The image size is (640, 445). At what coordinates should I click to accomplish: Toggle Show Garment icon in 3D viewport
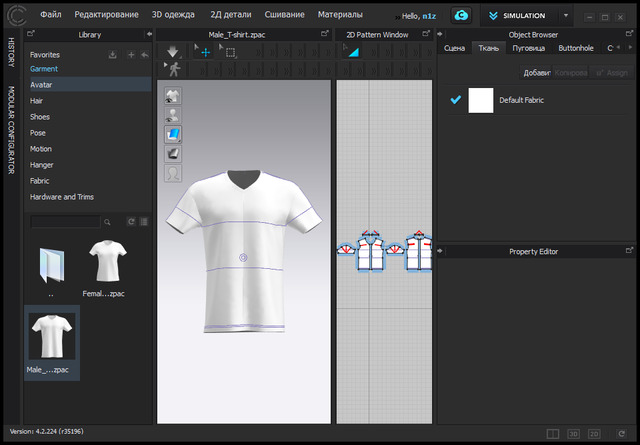tap(173, 96)
